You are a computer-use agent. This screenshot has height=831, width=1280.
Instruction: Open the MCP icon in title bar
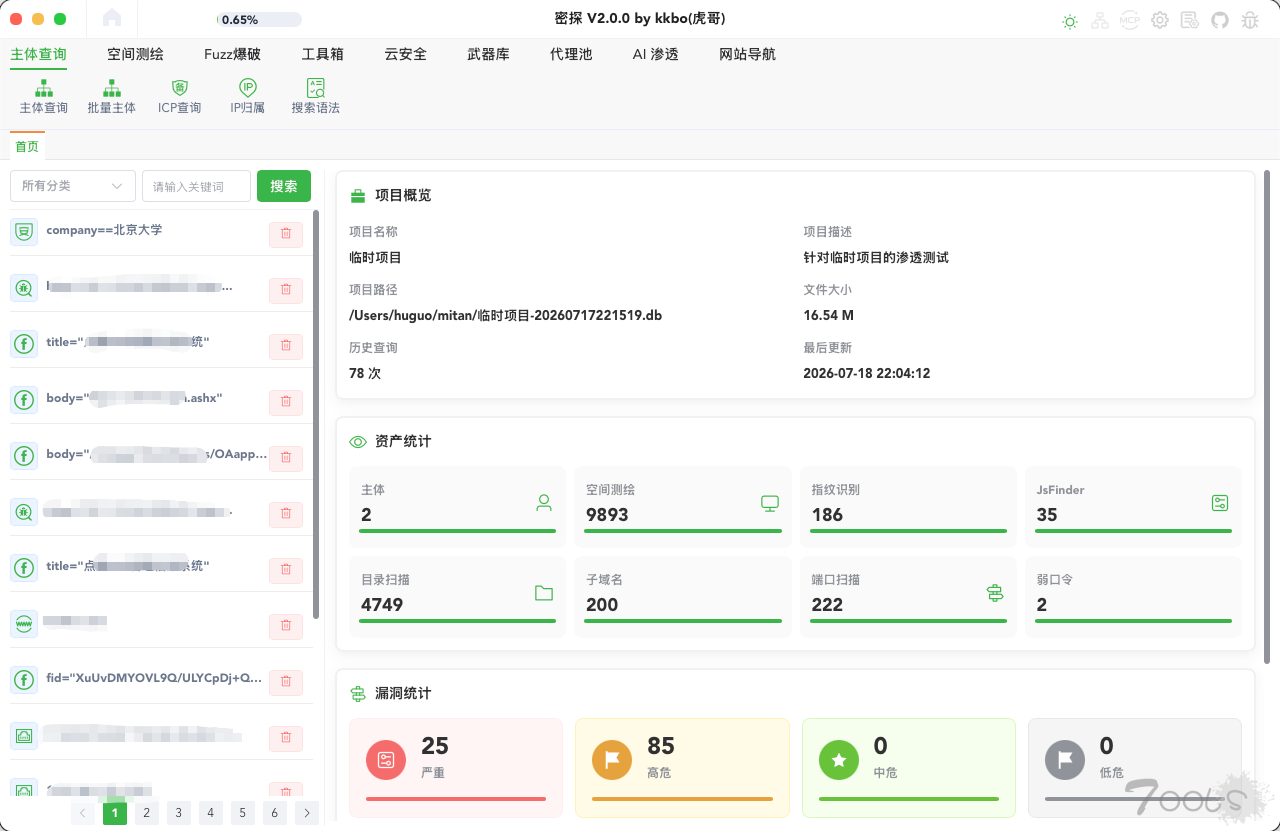click(1130, 20)
